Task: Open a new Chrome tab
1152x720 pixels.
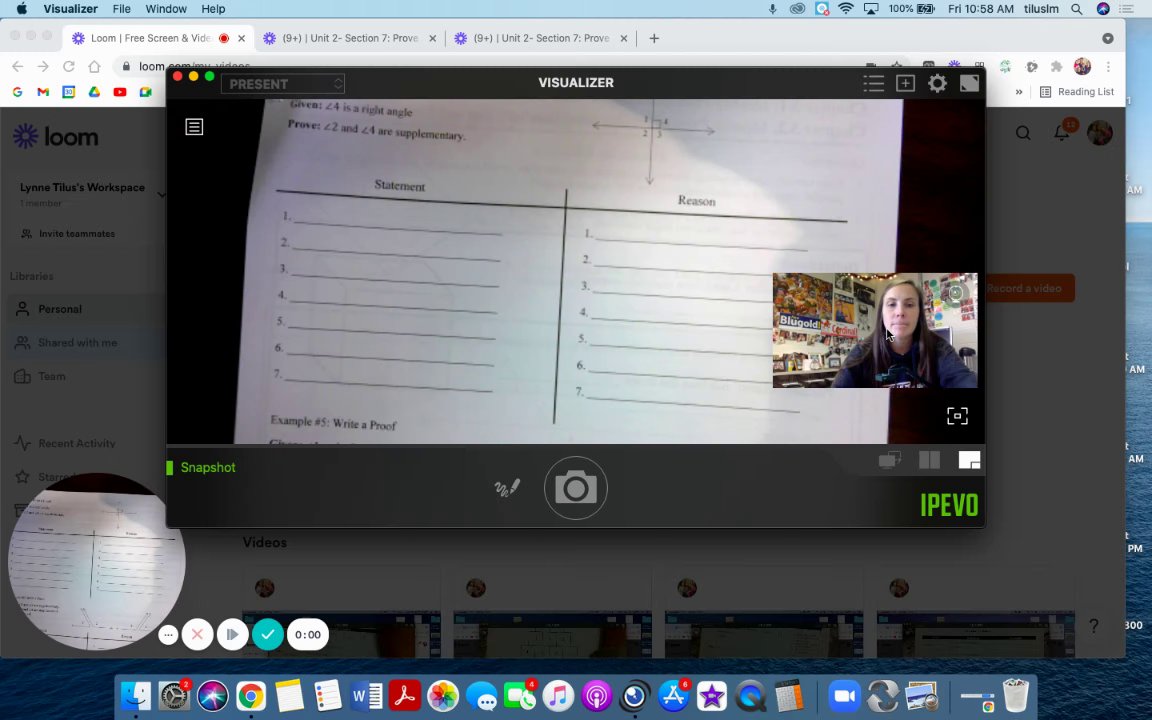Action: tap(654, 38)
